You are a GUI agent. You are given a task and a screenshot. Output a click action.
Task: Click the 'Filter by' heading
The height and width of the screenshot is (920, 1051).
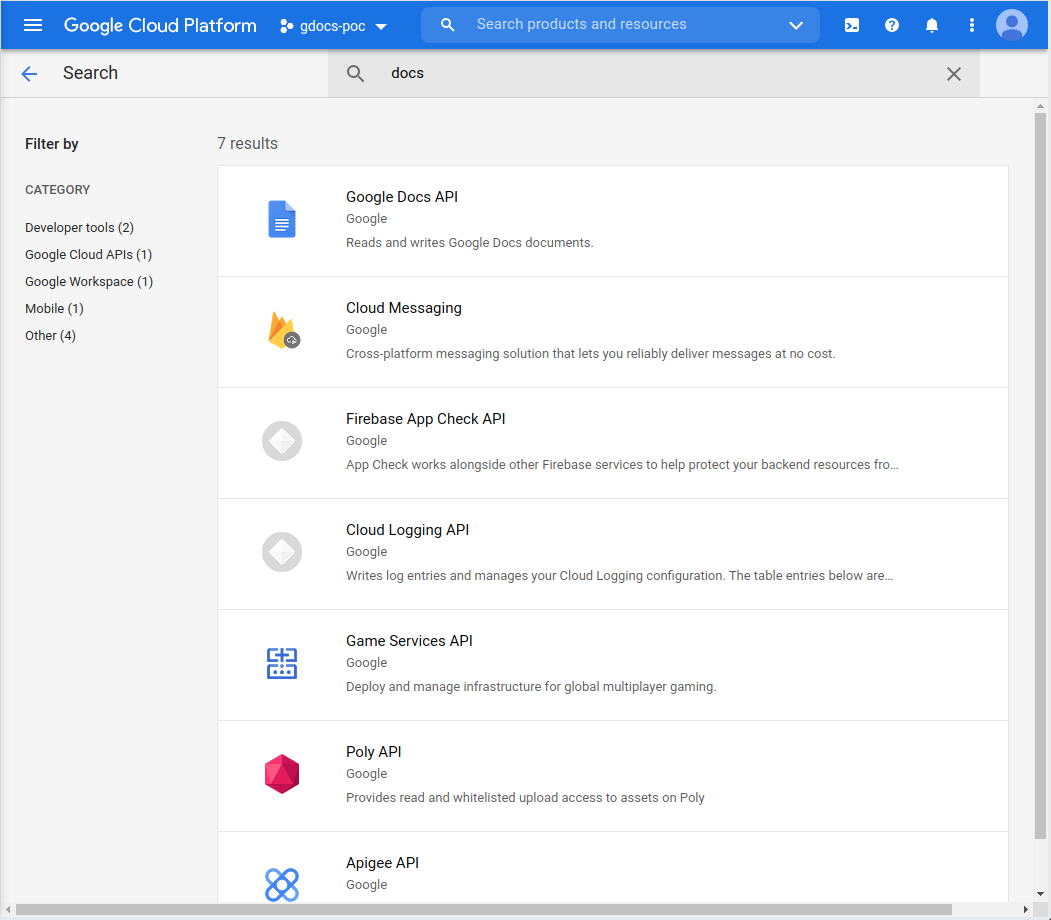click(52, 144)
